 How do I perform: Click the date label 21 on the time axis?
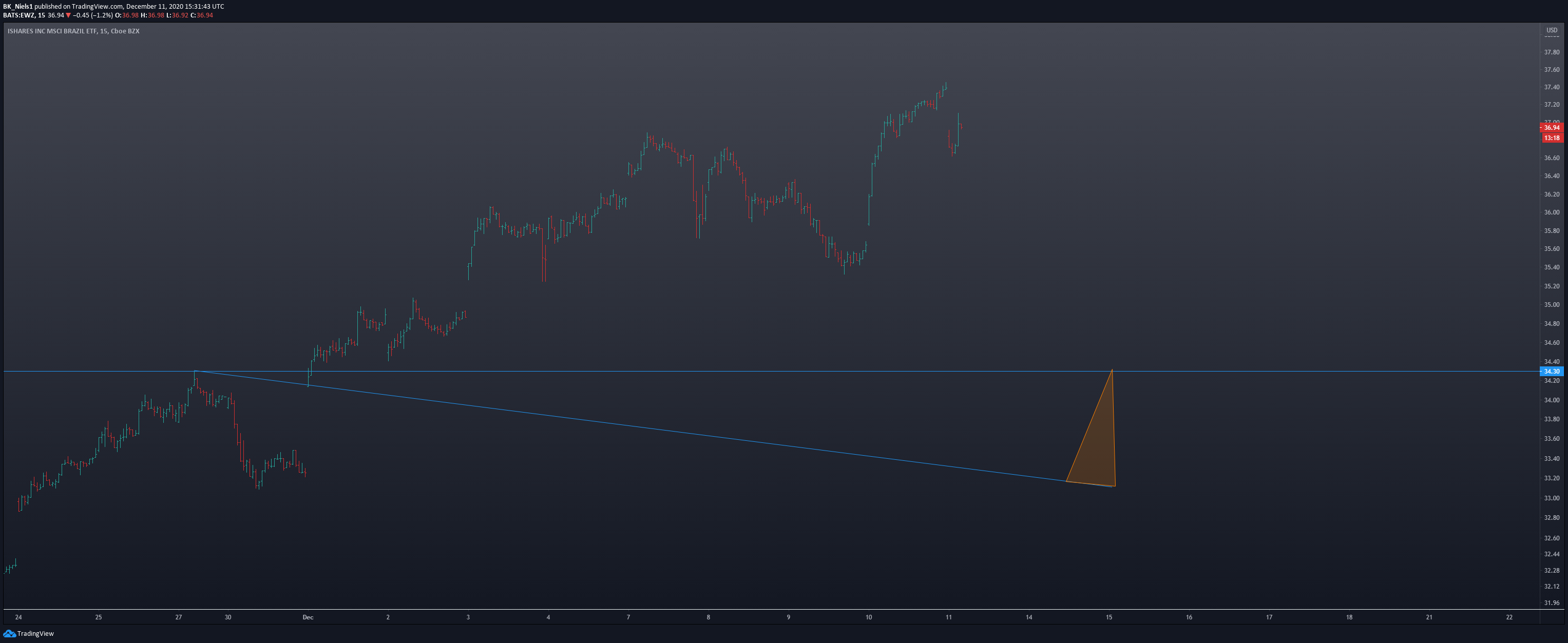tap(1429, 617)
